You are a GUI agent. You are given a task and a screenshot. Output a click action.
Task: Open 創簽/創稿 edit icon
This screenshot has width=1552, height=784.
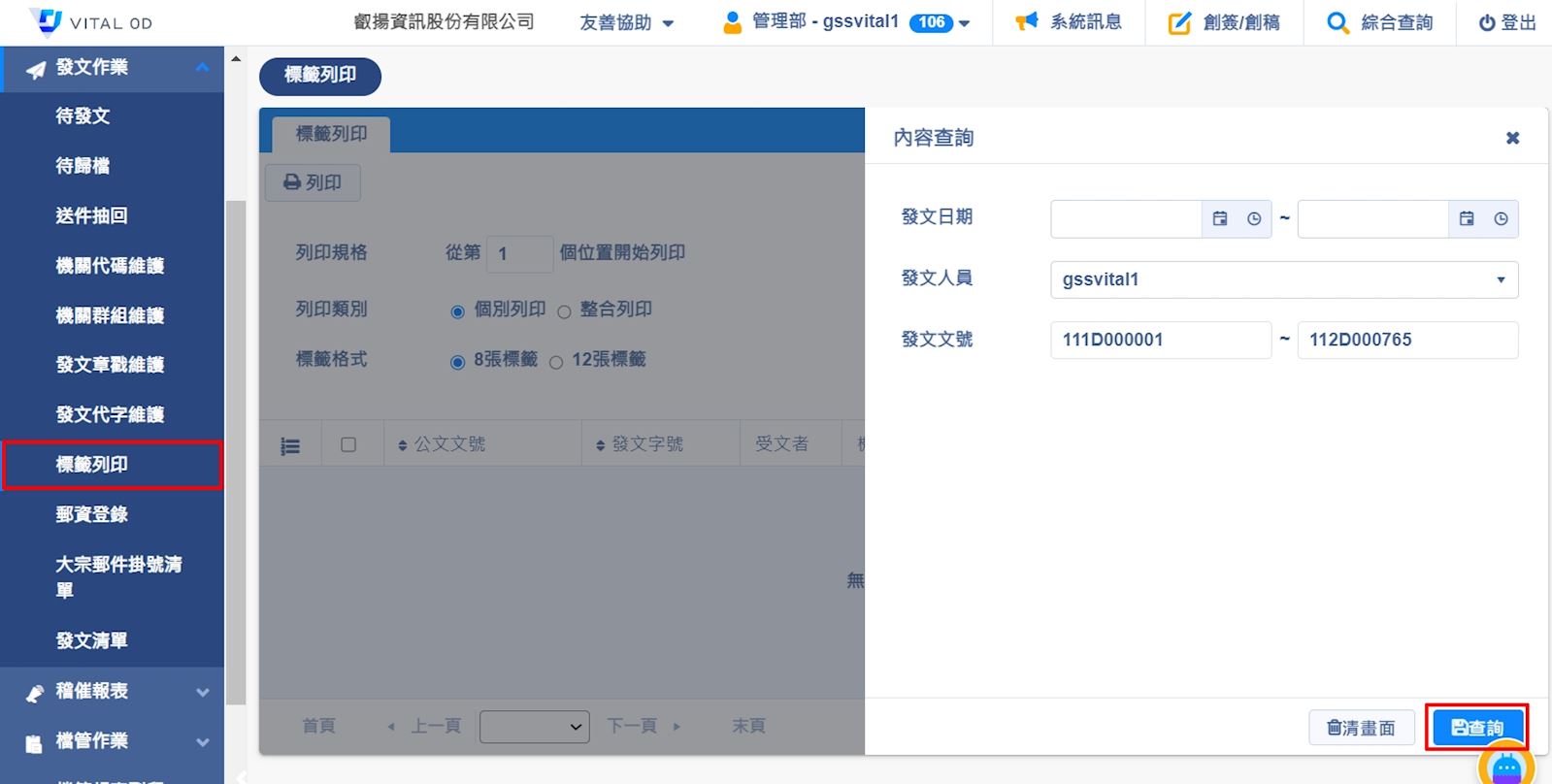tap(1178, 22)
